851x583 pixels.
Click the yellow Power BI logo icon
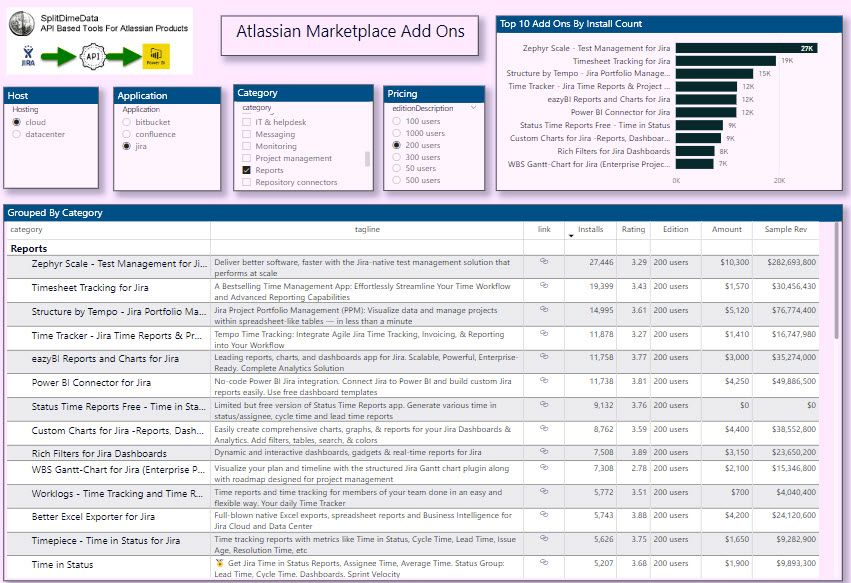tap(156, 56)
